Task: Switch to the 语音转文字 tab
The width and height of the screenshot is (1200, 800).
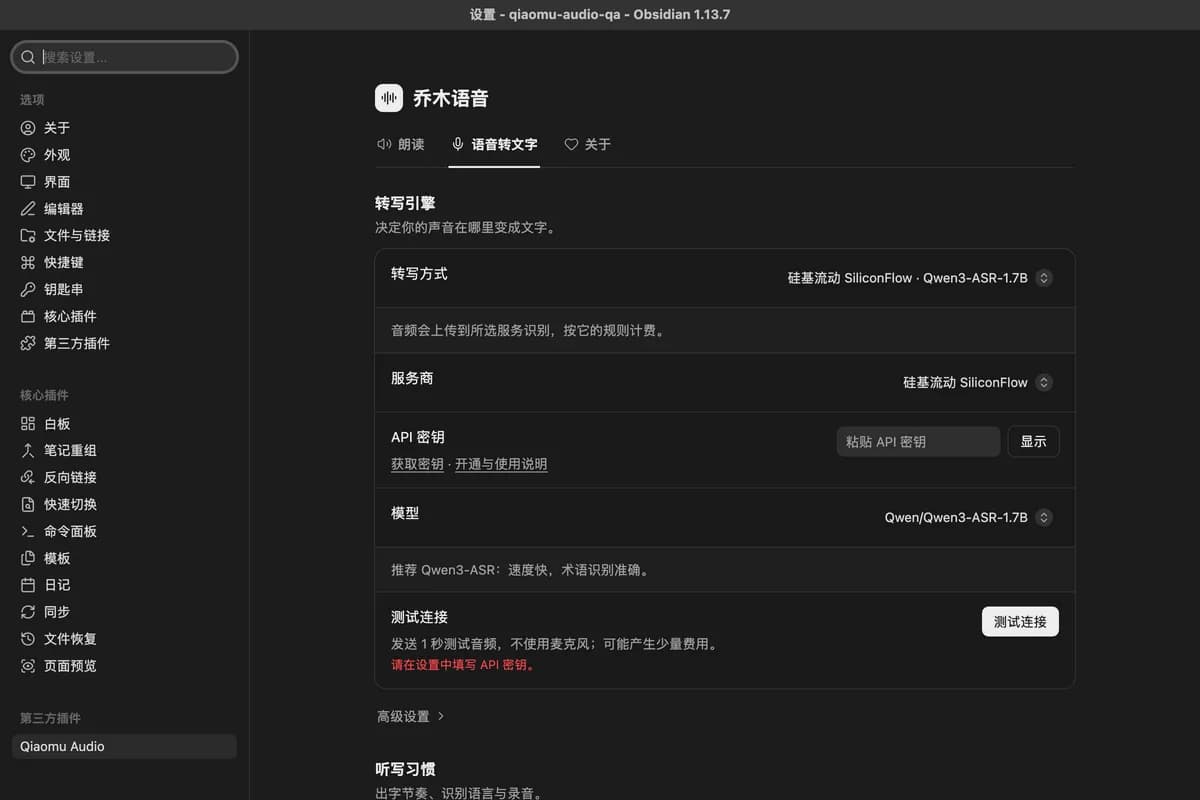Action: (495, 144)
